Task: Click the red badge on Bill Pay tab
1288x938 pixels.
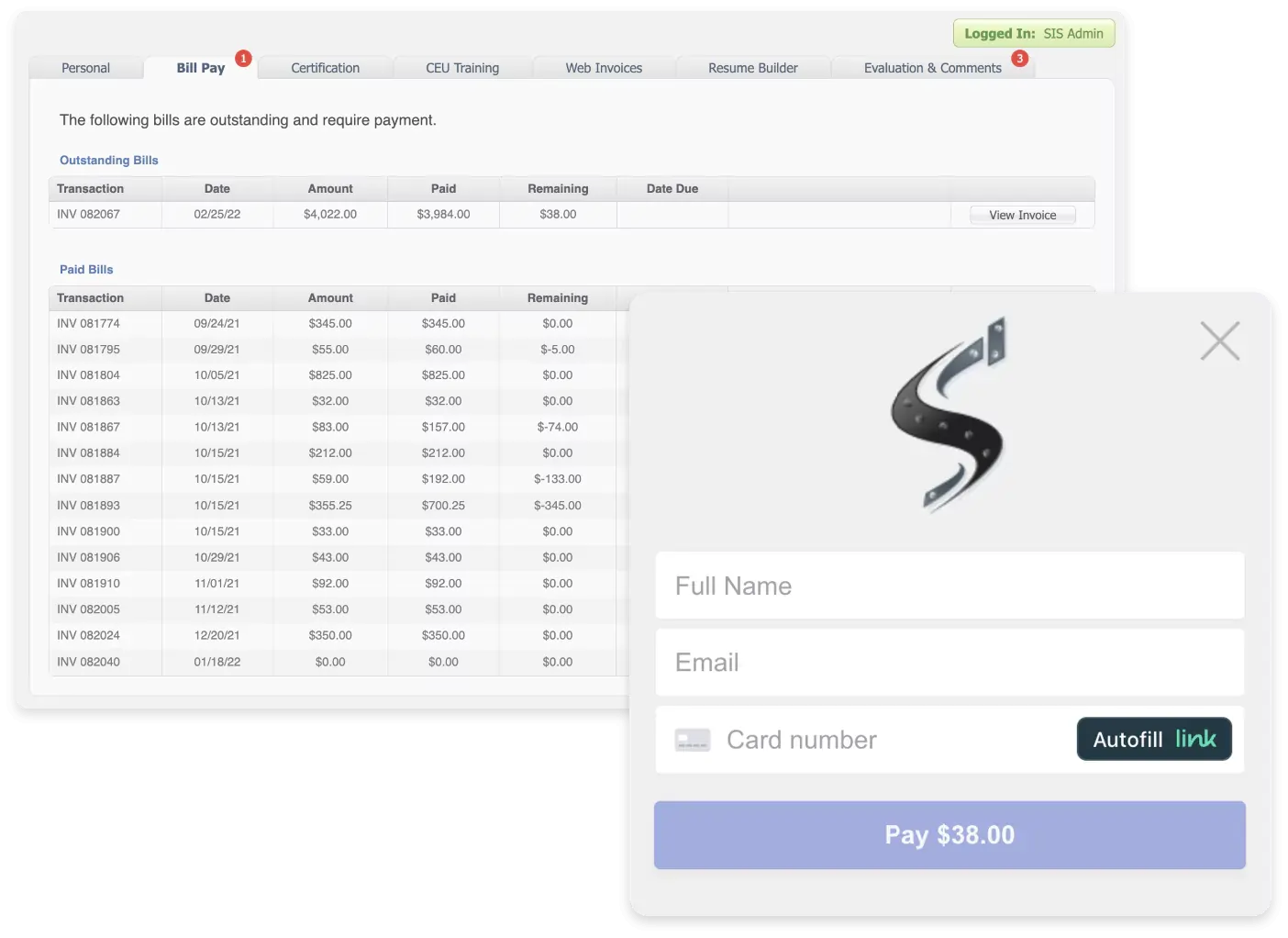Action: [243, 59]
